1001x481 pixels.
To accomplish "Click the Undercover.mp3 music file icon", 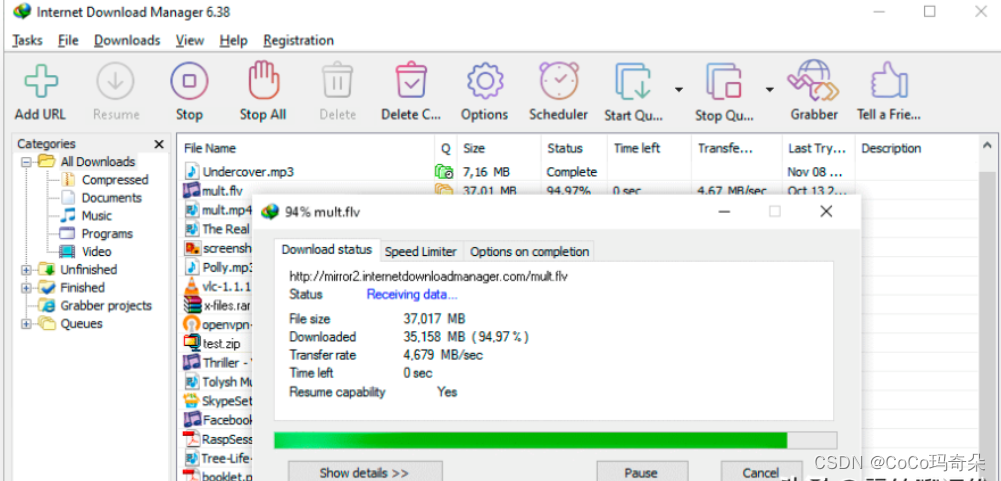I will 192,171.
